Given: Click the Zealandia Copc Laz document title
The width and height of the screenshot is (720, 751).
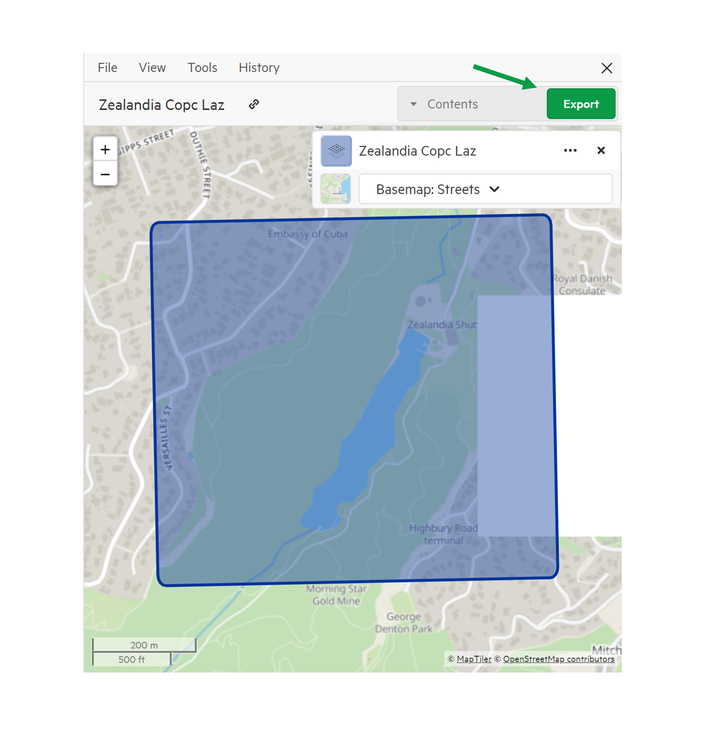Looking at the screenshot, I should [x=161, y=104].
